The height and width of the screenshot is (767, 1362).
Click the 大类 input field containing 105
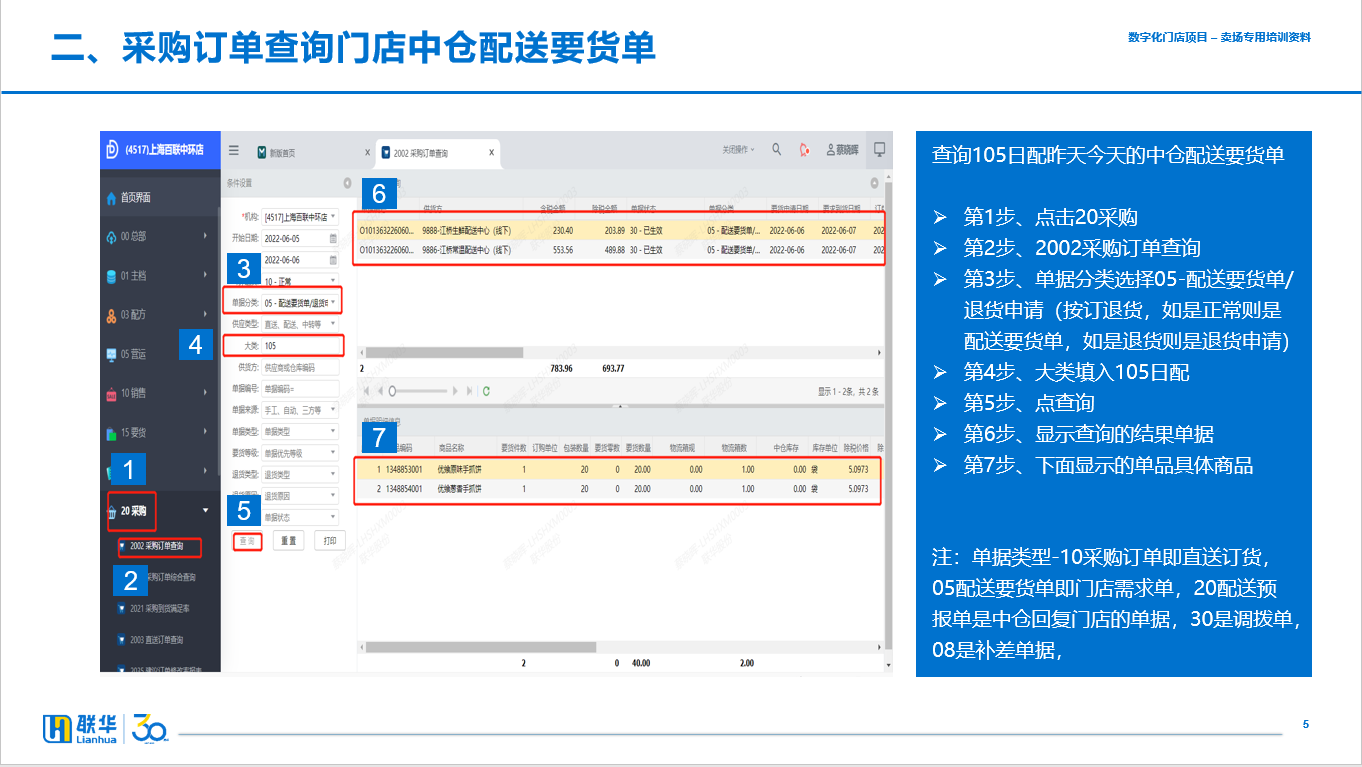point(302,346)
